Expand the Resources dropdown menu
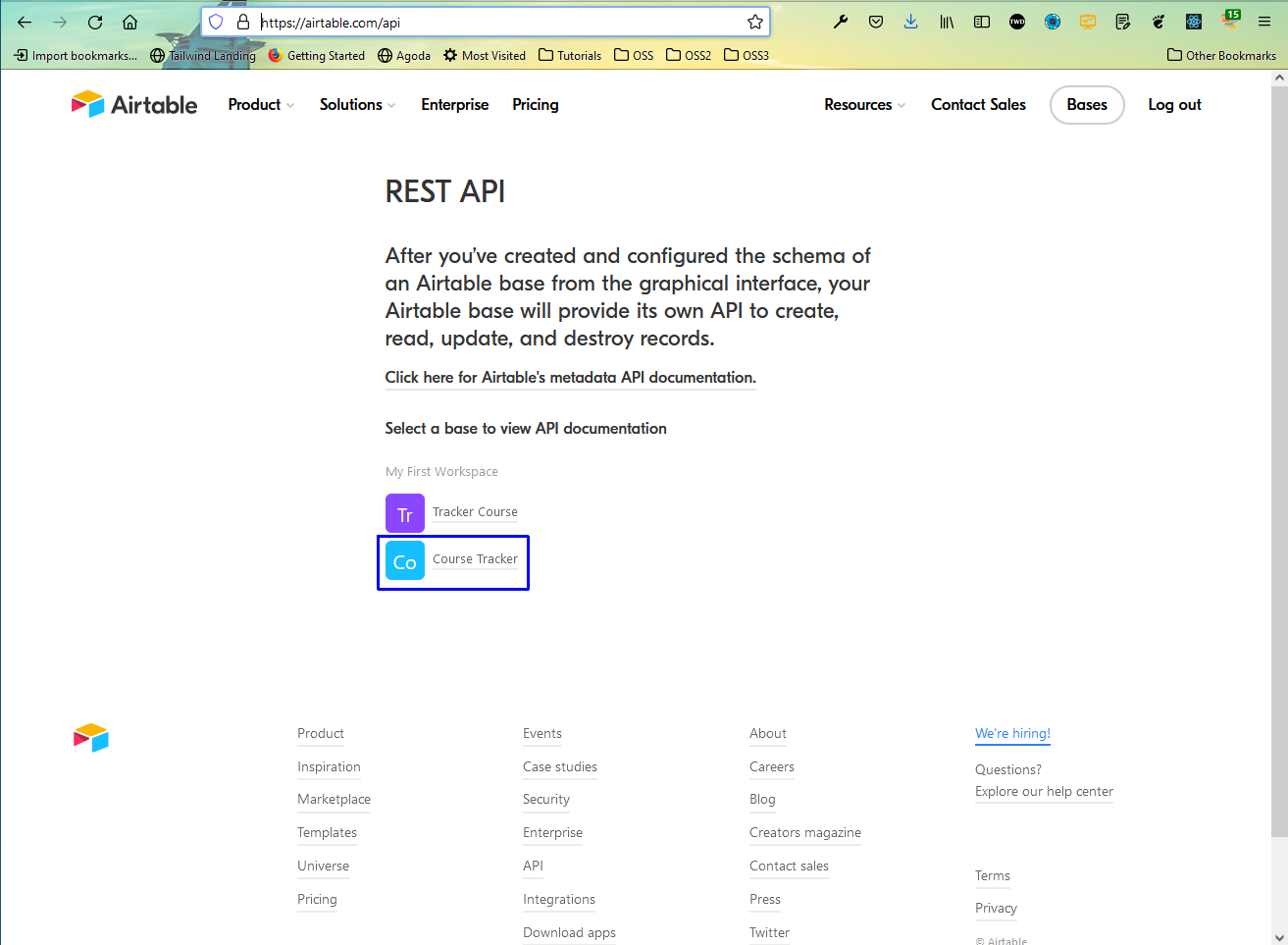This screenshot has width=1288, height=945. tap(864, 104)
